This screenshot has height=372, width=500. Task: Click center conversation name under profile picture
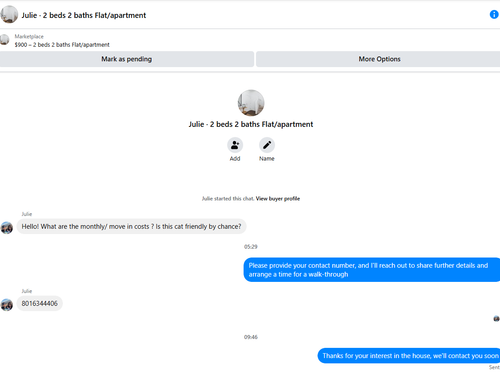251,124
